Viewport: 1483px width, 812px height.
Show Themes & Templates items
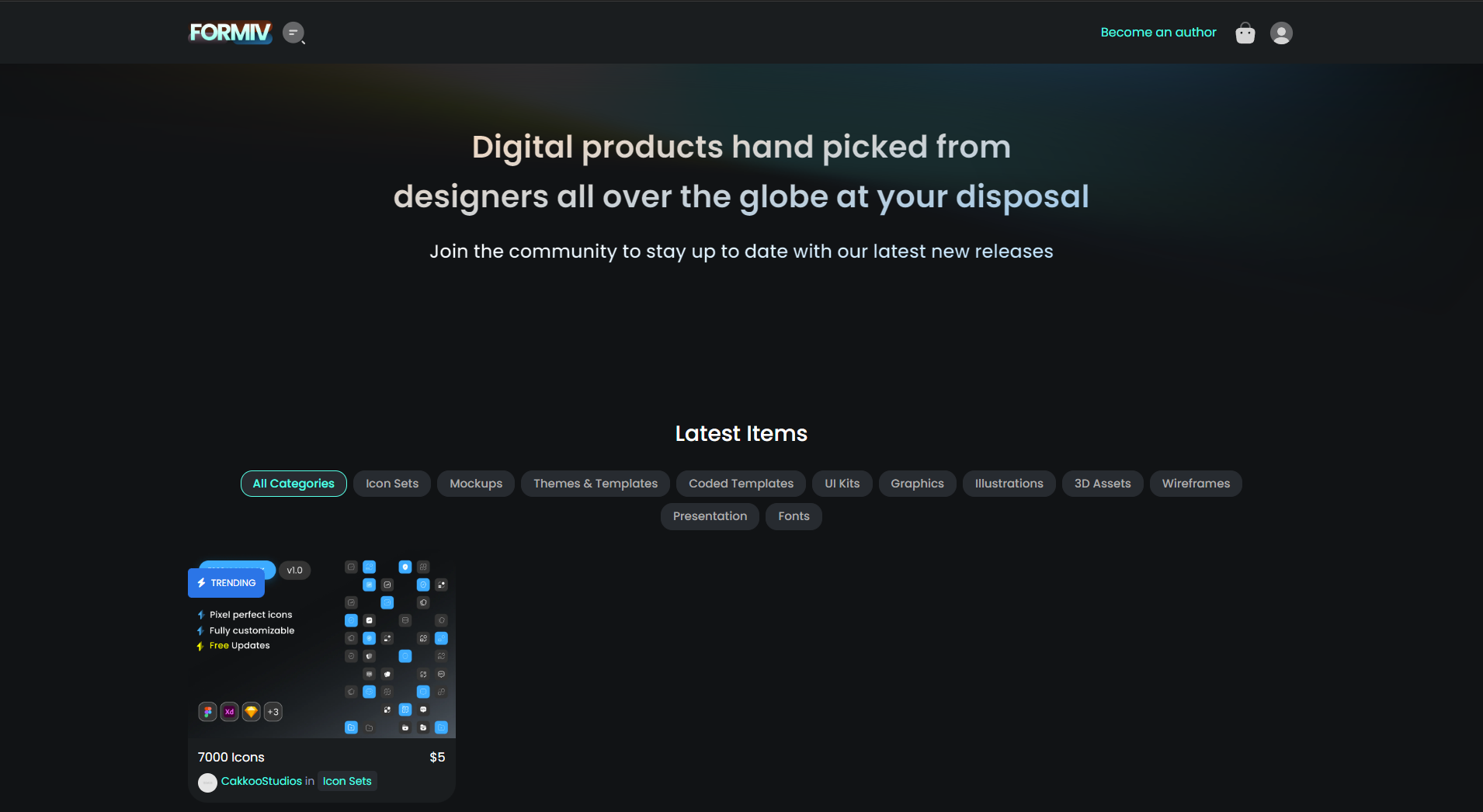[x=596, y=484]
